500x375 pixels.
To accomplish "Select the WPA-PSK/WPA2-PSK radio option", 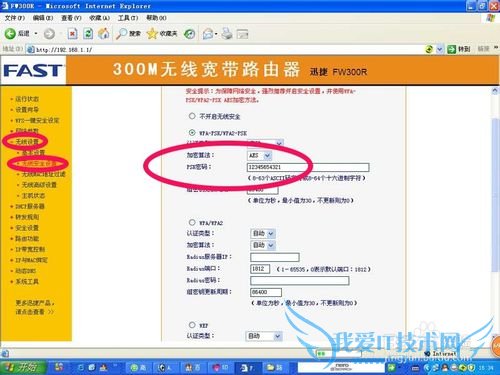I will point(192,133).
